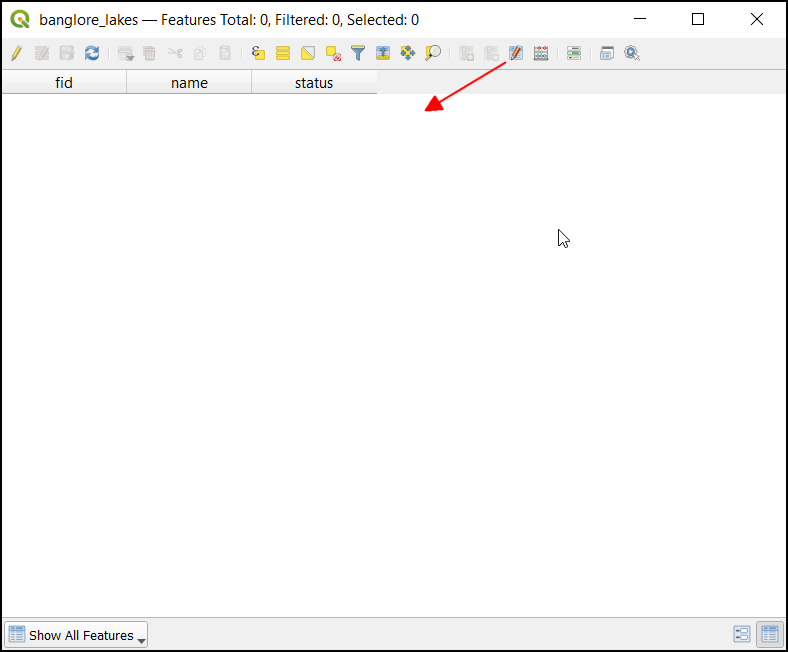
Task: Click the deselect all features icon
Action: tap(333, 53)
